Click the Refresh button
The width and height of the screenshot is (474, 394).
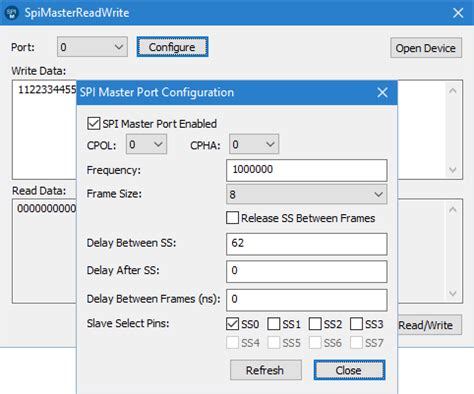coord(266,370)
